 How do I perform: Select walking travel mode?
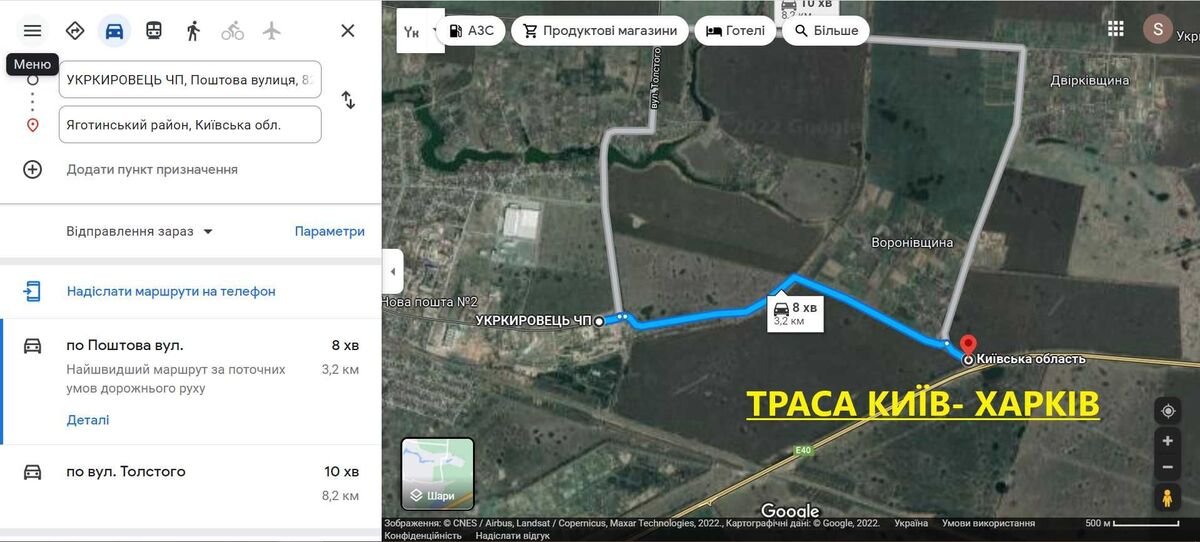pos(193,31)
